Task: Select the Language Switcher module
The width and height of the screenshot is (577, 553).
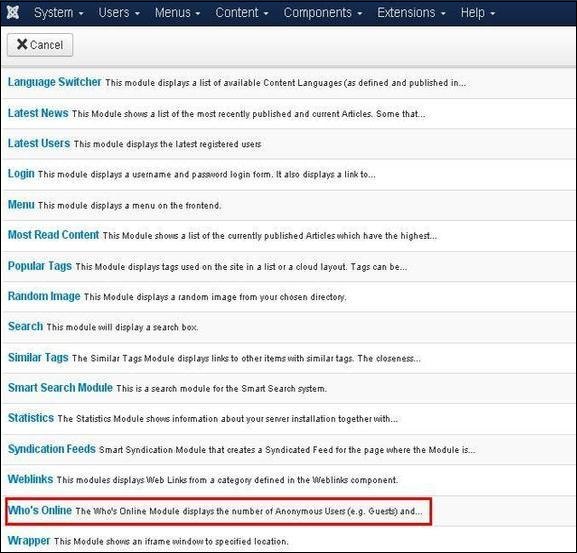Action: coord(54,82)
